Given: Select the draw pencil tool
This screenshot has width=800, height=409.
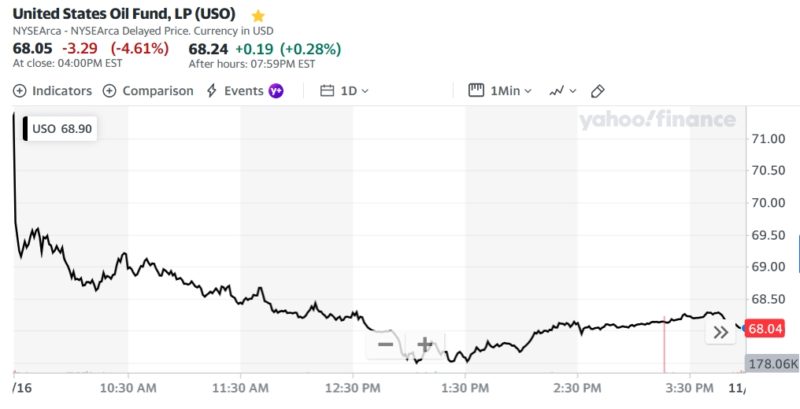Looking at the screenshot, I should [x=598, y=91].
